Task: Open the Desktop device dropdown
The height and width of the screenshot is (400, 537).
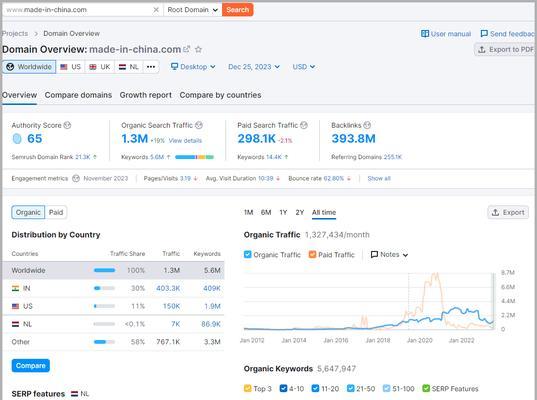Action: tap(193, 67)
